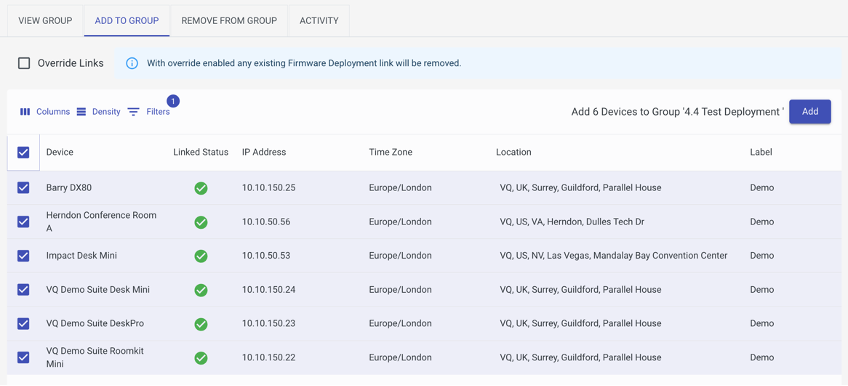The width and height of the screenshot is (848, 386).
Task: Sort by the Location column header
Action: coord(513,152)
